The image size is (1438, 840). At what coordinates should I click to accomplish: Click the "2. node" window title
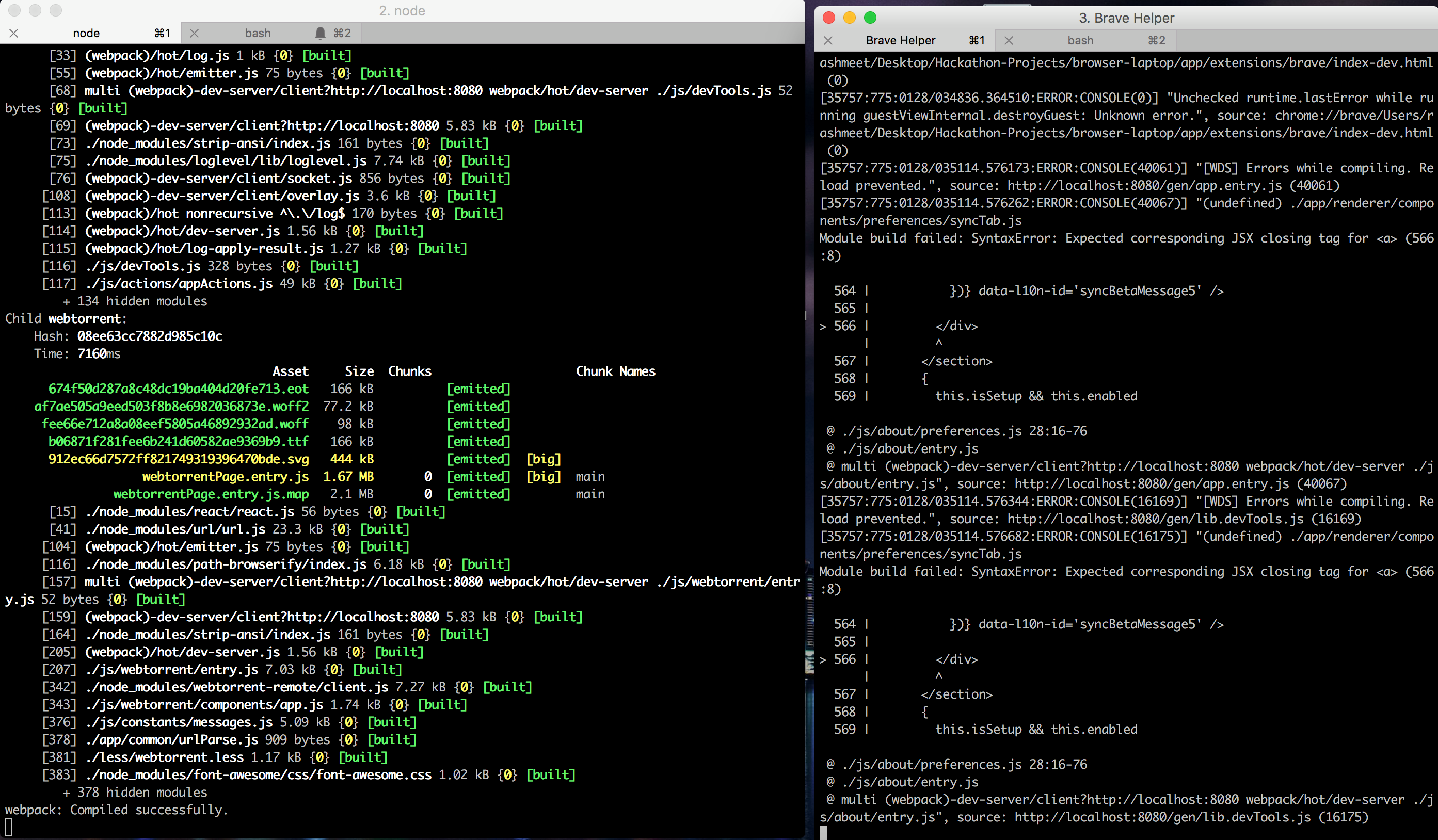pos(402,11)
